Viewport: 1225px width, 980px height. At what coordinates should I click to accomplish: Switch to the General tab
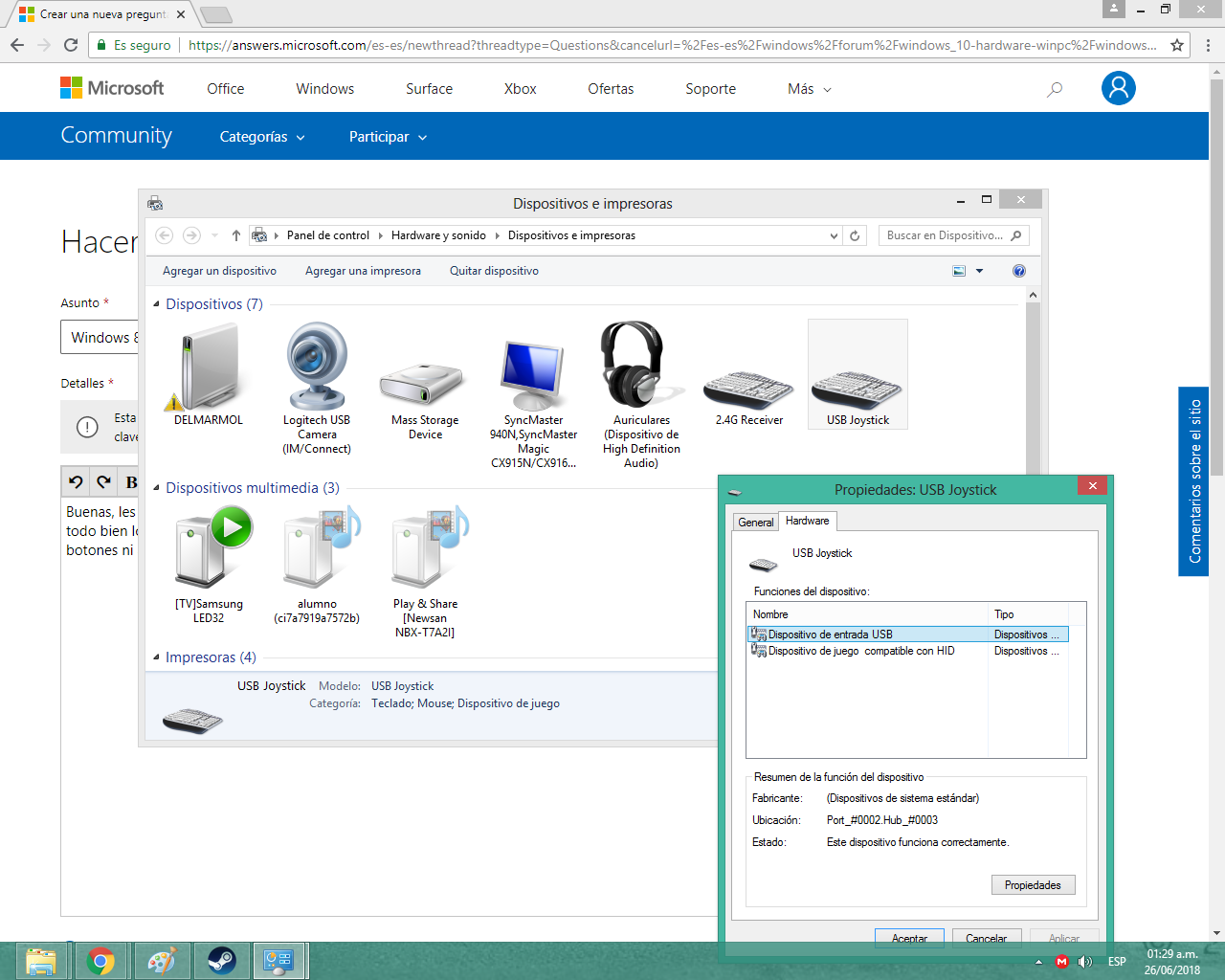coord(756,523)
